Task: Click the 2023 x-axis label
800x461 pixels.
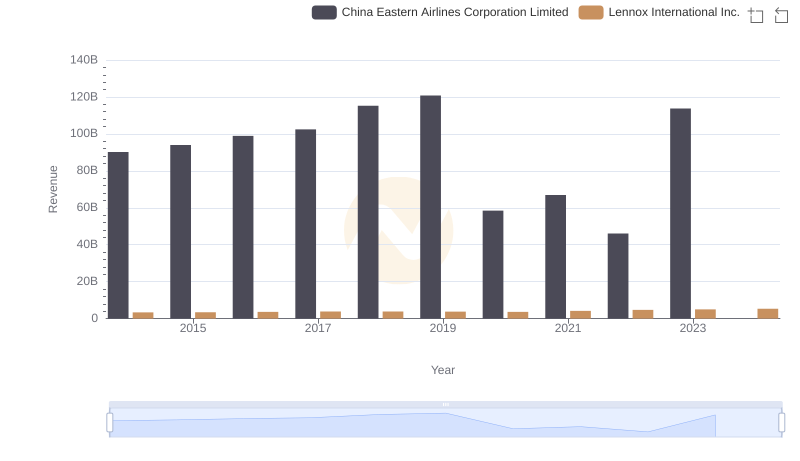Action: pyautogui.click(x=693, y=328)
